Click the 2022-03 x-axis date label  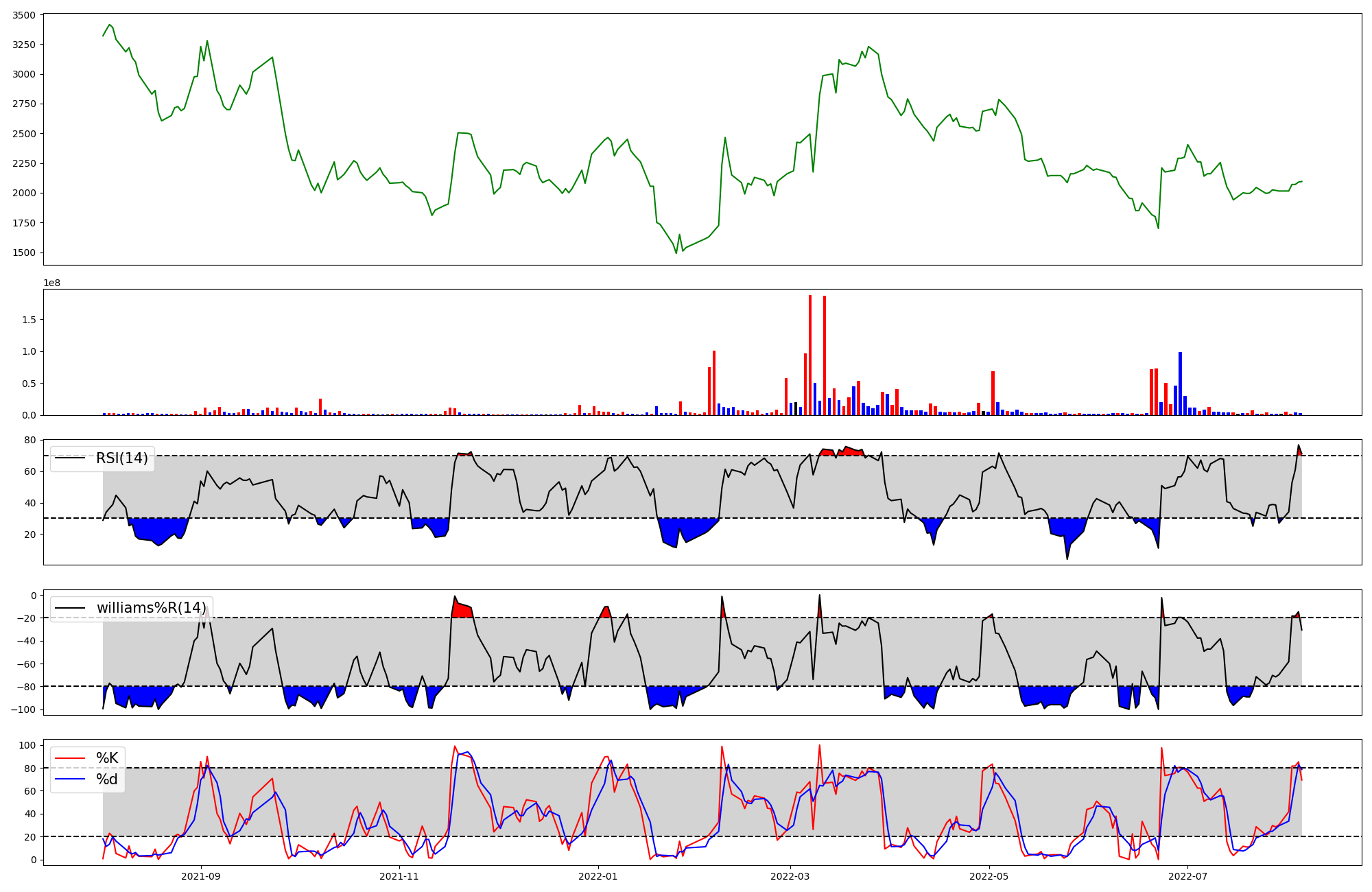pyautogui.click(x=790, y=876)
